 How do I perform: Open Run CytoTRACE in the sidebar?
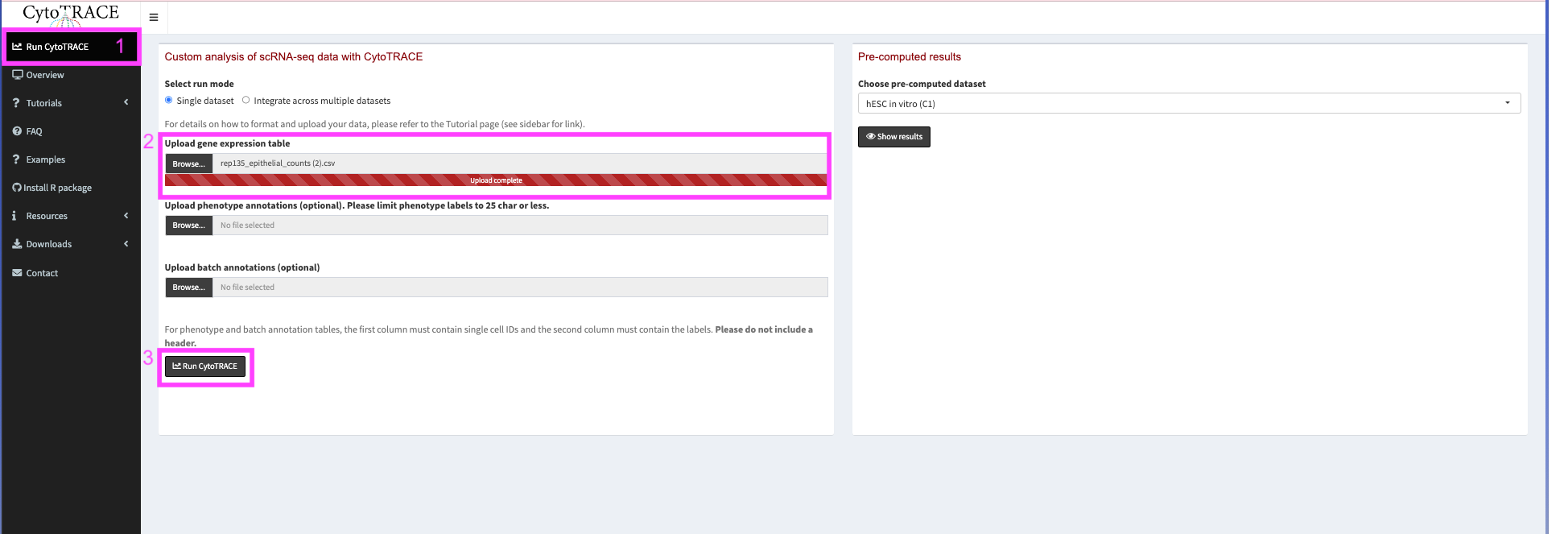click(x=71, y=47)
